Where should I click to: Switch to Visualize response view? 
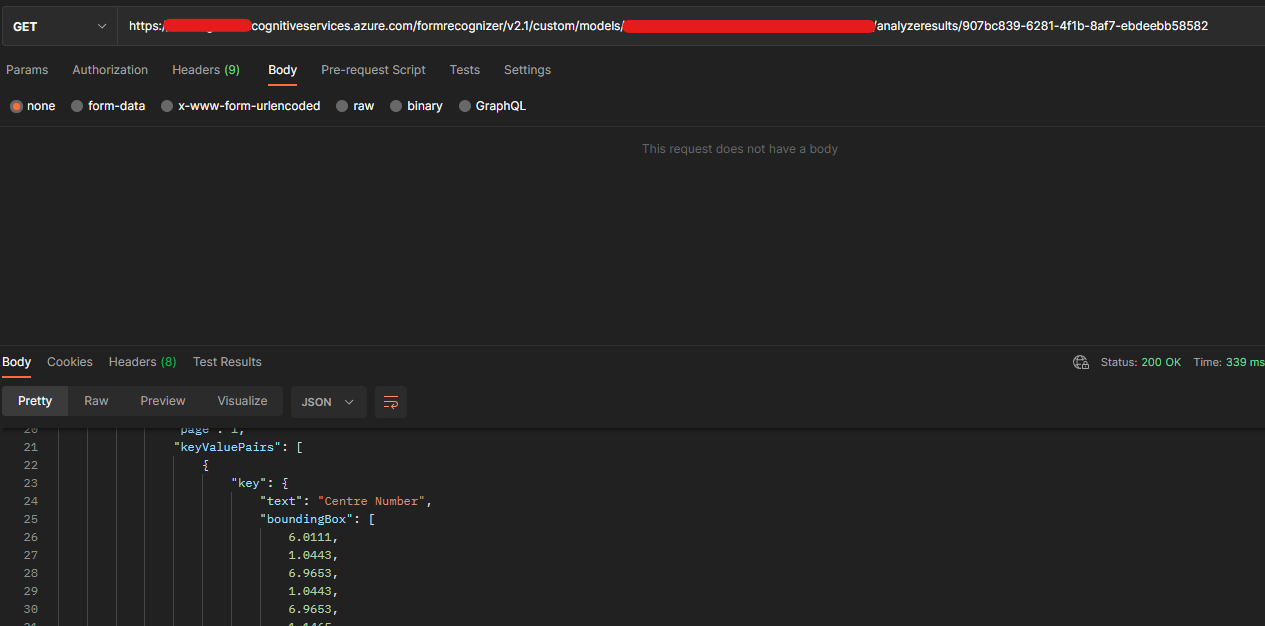(x=243, y=401)
